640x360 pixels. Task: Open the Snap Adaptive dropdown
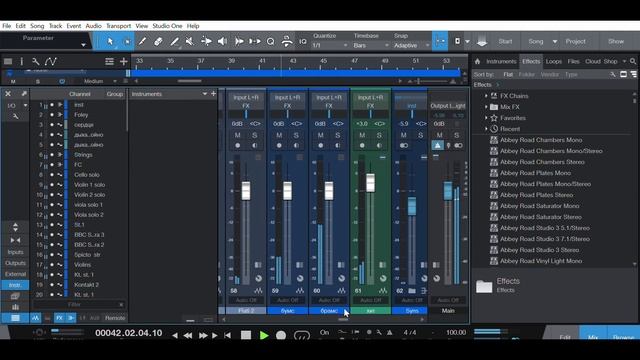[x=411, y=45]
